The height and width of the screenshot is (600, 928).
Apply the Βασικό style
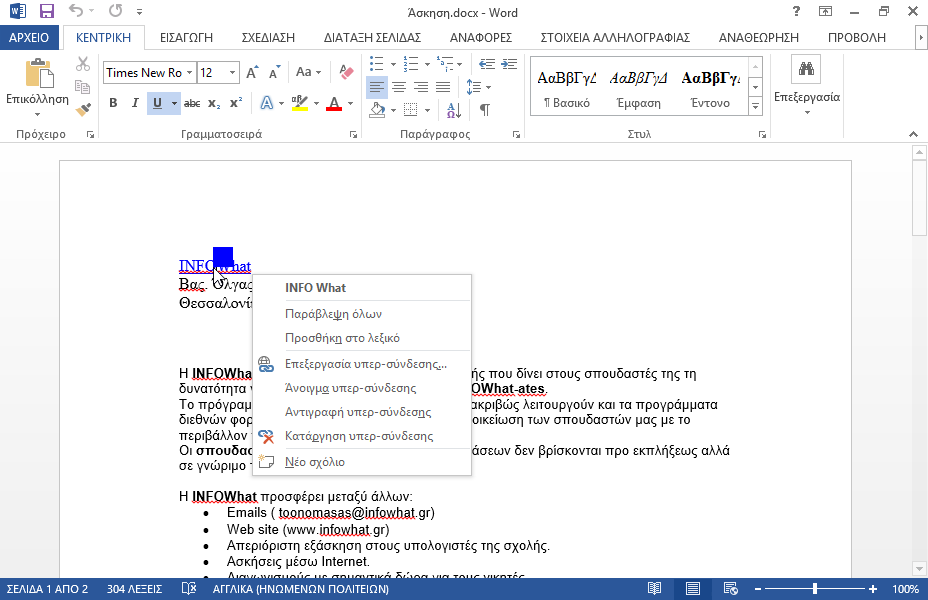[566, 89]
